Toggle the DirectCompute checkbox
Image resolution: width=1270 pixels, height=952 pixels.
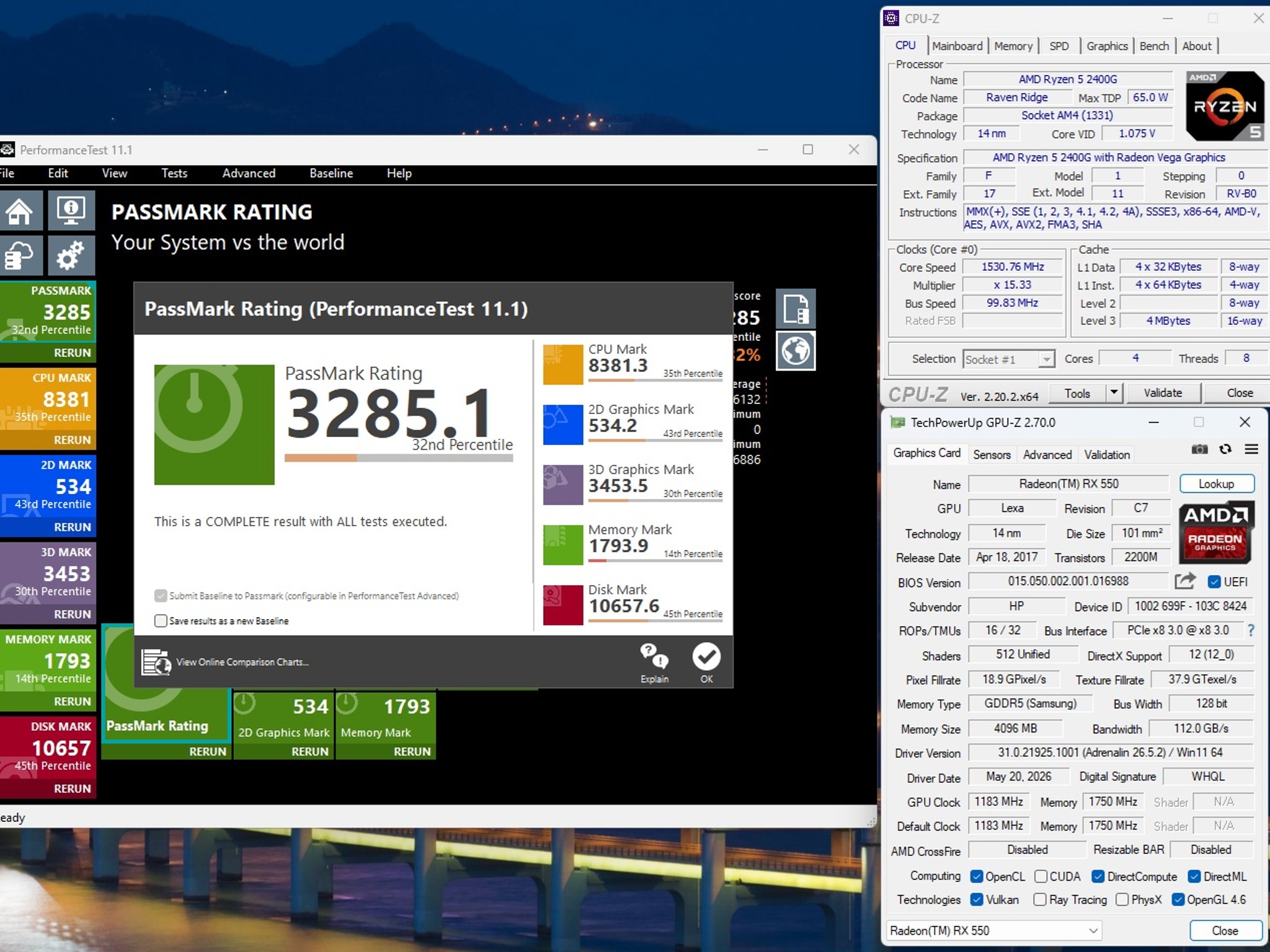click(x=1098, y=876)
